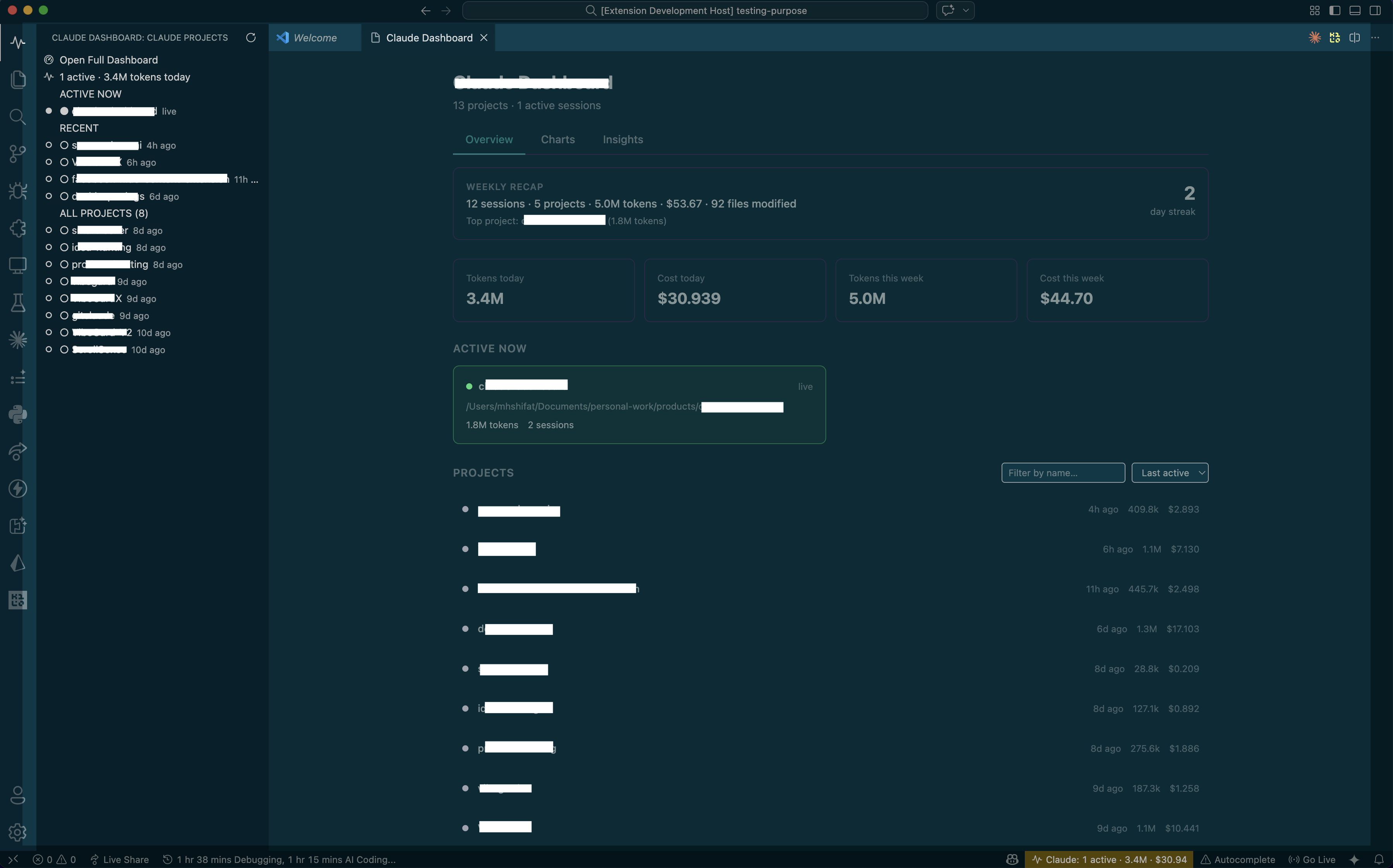Image resolution: width=1393 pixels, height=868 pixels.
Task: Click Open Full Dashboard in the sidebar
Action: (x=108, y=59)
